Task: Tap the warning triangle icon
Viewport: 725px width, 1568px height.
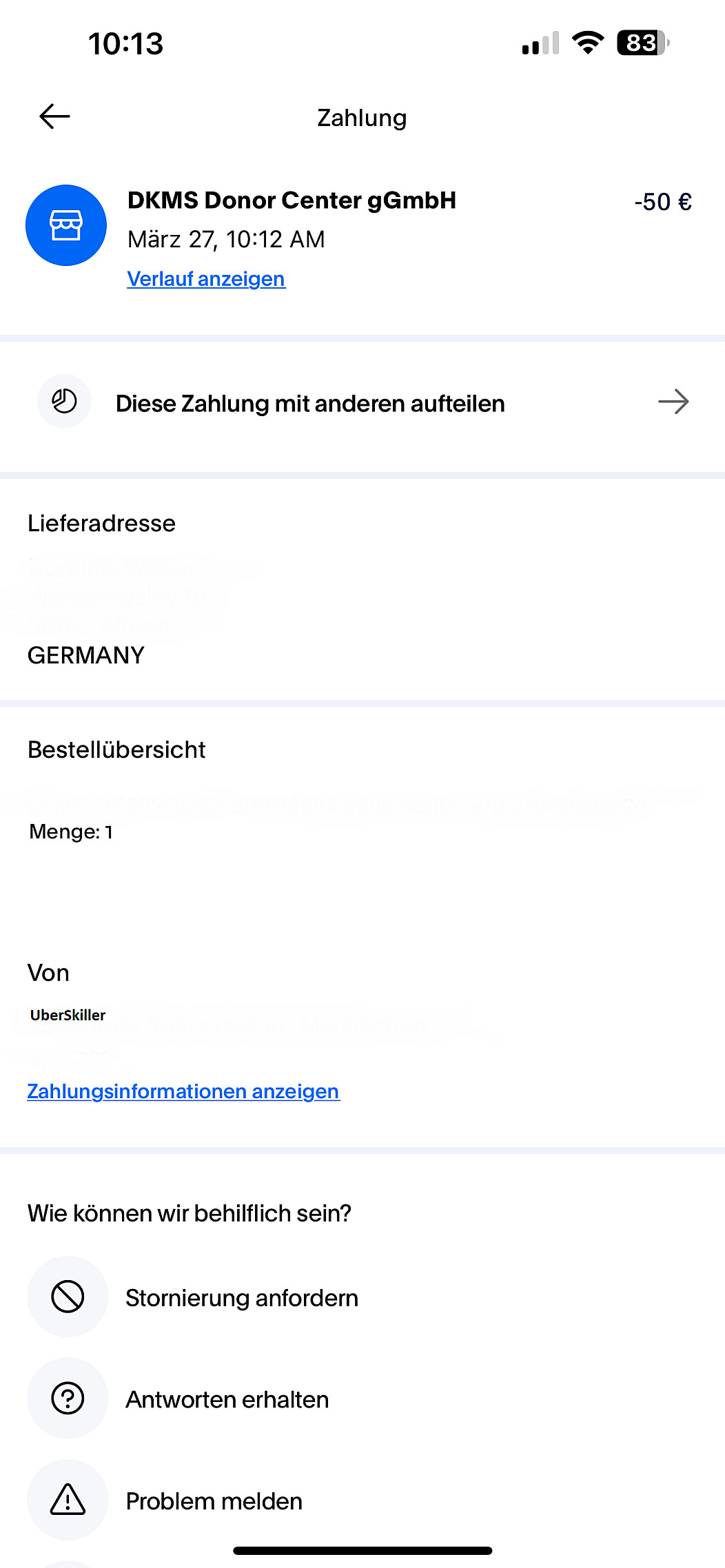Action: point(68,1500)
